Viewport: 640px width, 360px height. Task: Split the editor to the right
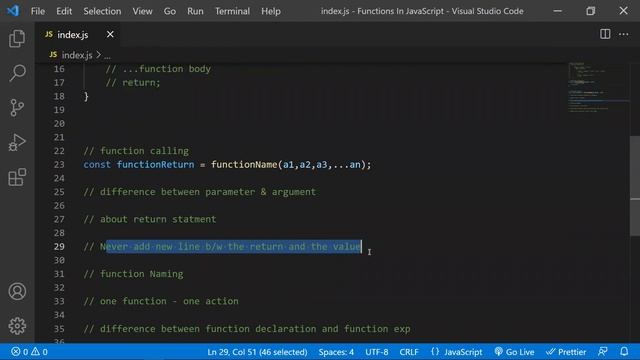click(x=605, y=34)
